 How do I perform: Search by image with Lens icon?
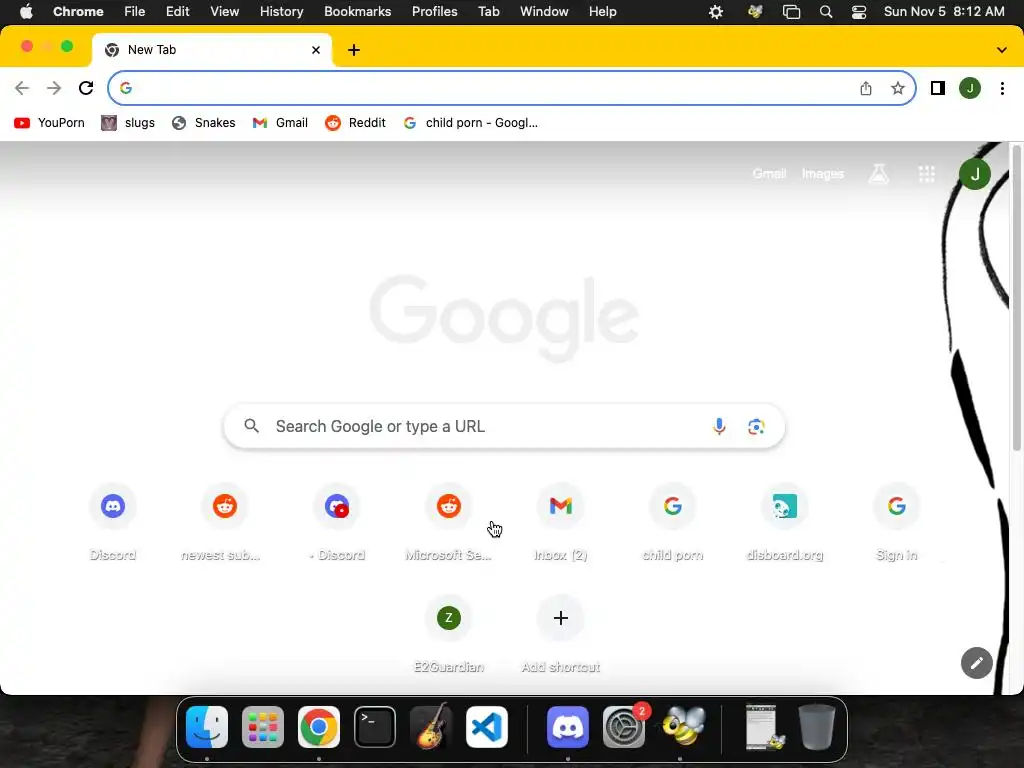[x=756, y=426]
